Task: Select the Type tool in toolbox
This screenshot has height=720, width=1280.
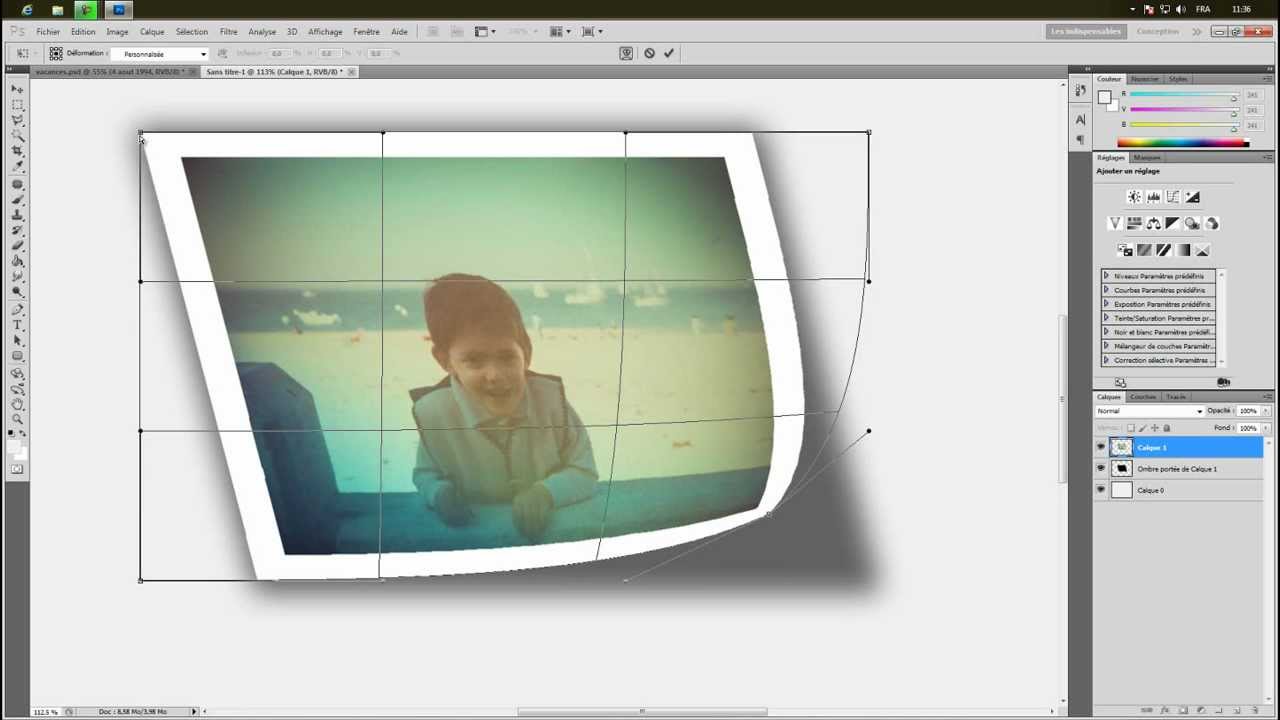Action: (17, 325)
